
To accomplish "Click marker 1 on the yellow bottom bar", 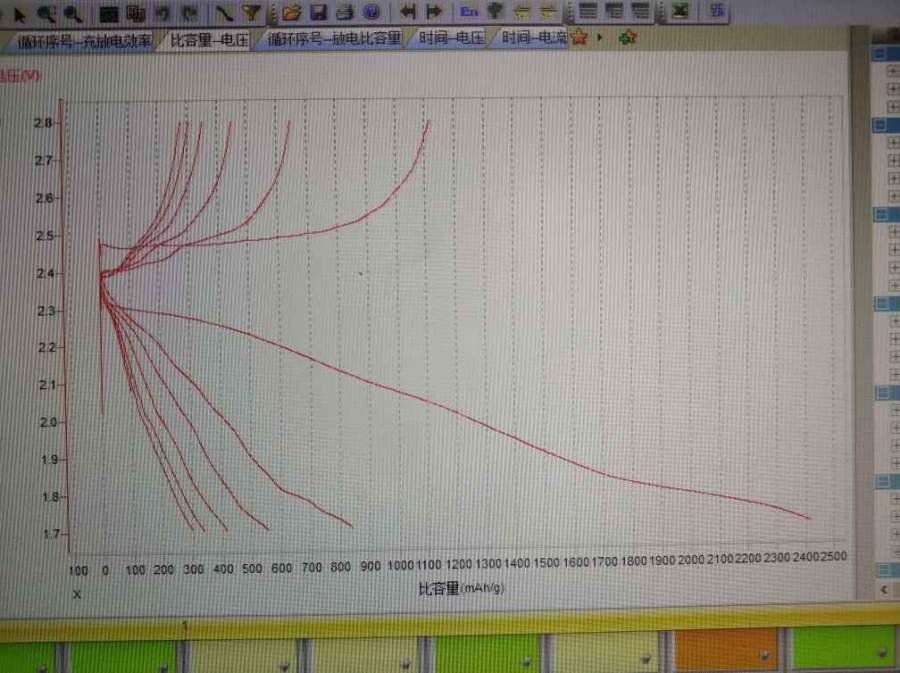I will 185,626.
